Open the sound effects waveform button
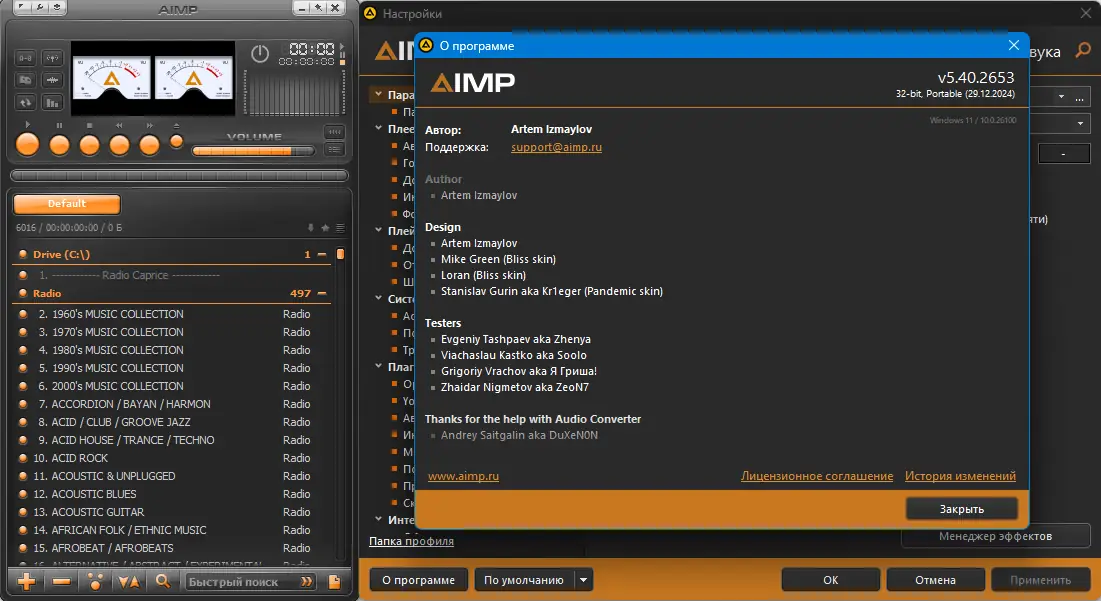This screenshot has height=601, width=1101. pos(52,80)
